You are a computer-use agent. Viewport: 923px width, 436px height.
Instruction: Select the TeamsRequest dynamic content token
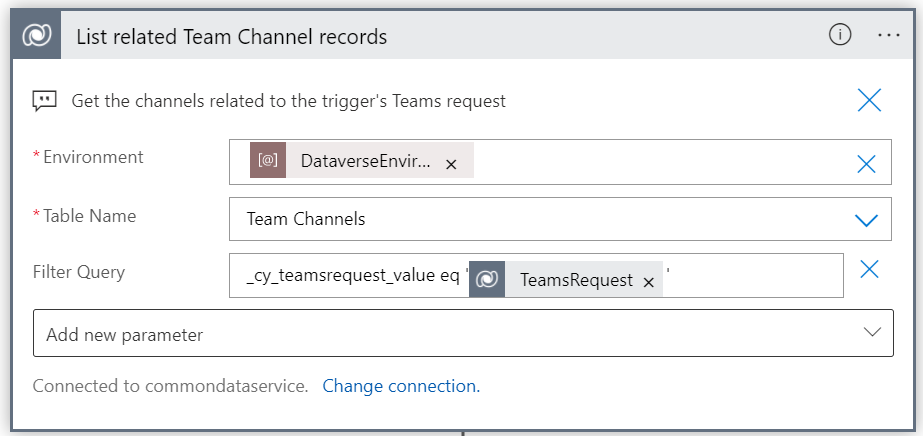pos(566,279)
